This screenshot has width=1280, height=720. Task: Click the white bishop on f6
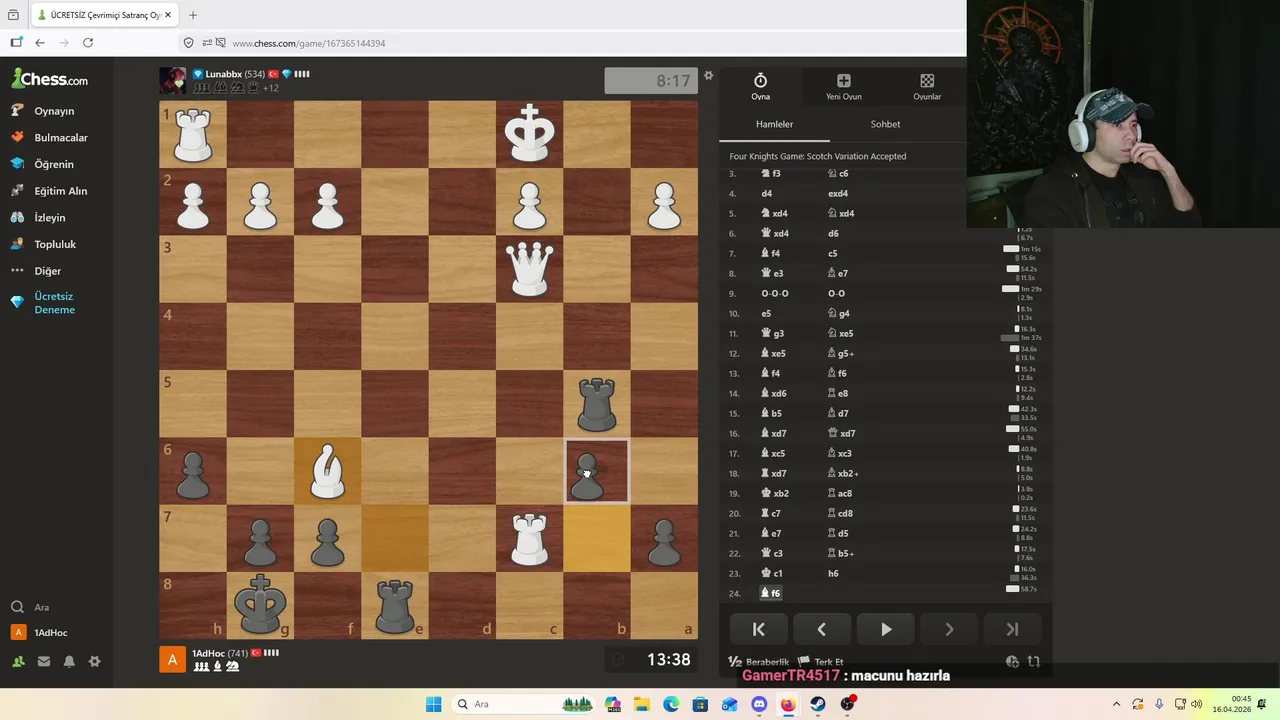click(327, 471)
